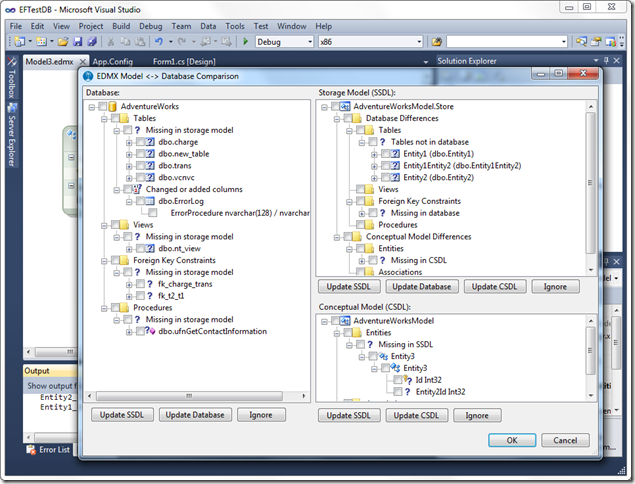Click Update Database below Database tree

point(195,415)
